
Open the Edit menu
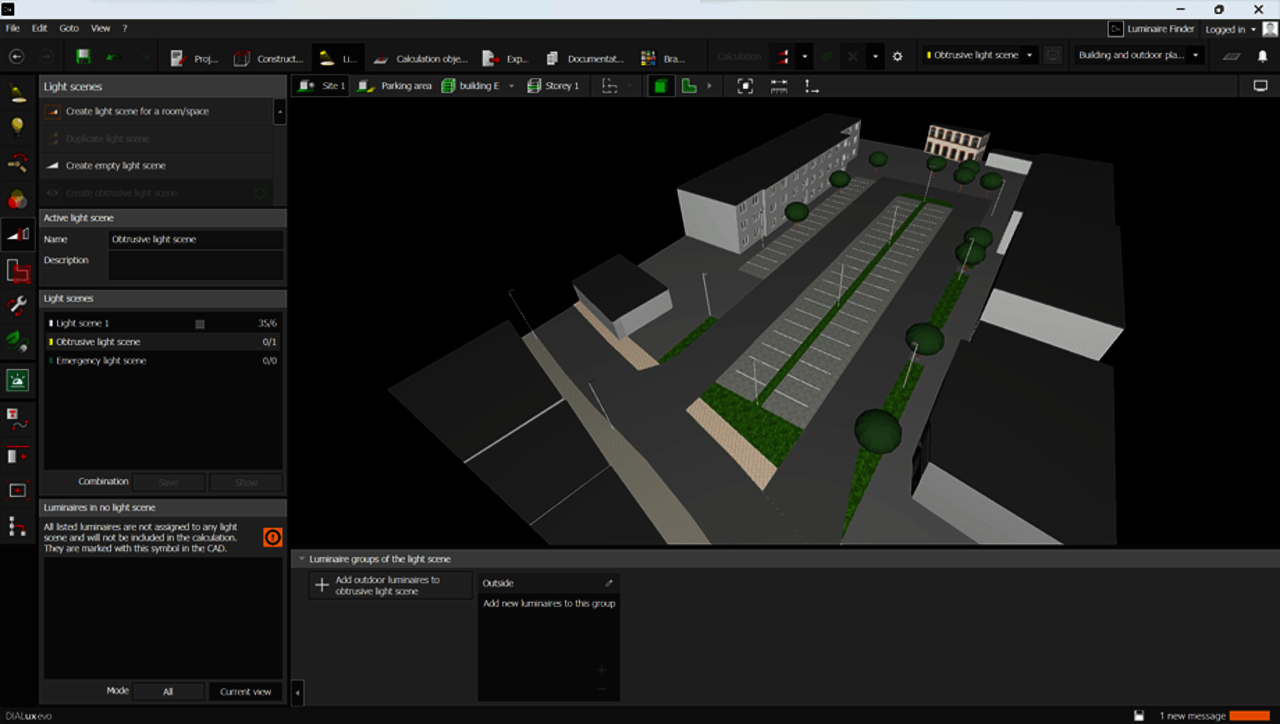pos(39,28)
